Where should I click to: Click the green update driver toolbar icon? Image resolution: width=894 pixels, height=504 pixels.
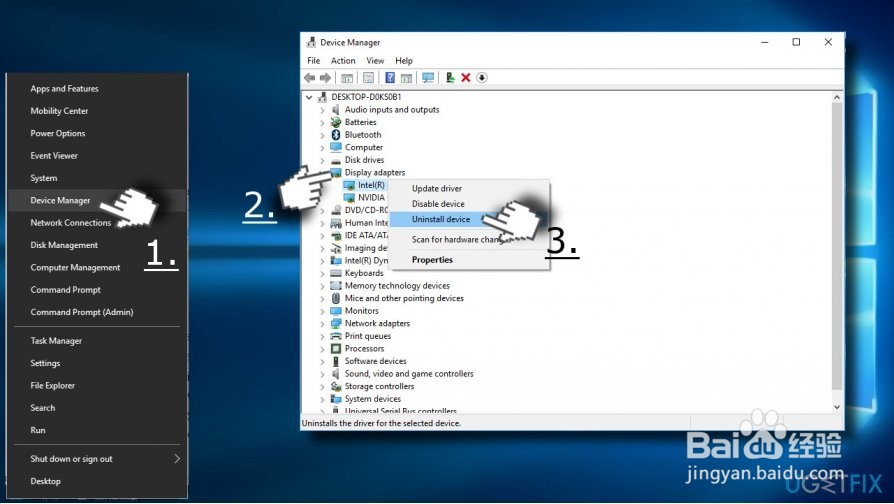click(x=450, y=78)
